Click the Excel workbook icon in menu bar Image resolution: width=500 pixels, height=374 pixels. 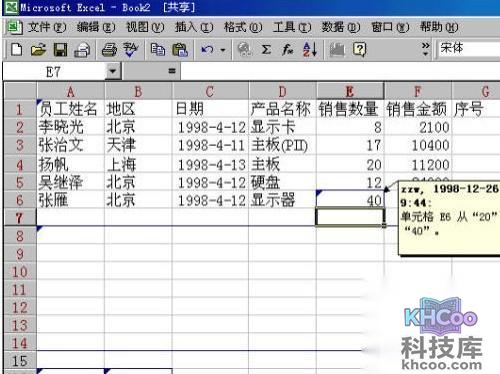click(14, 27)
